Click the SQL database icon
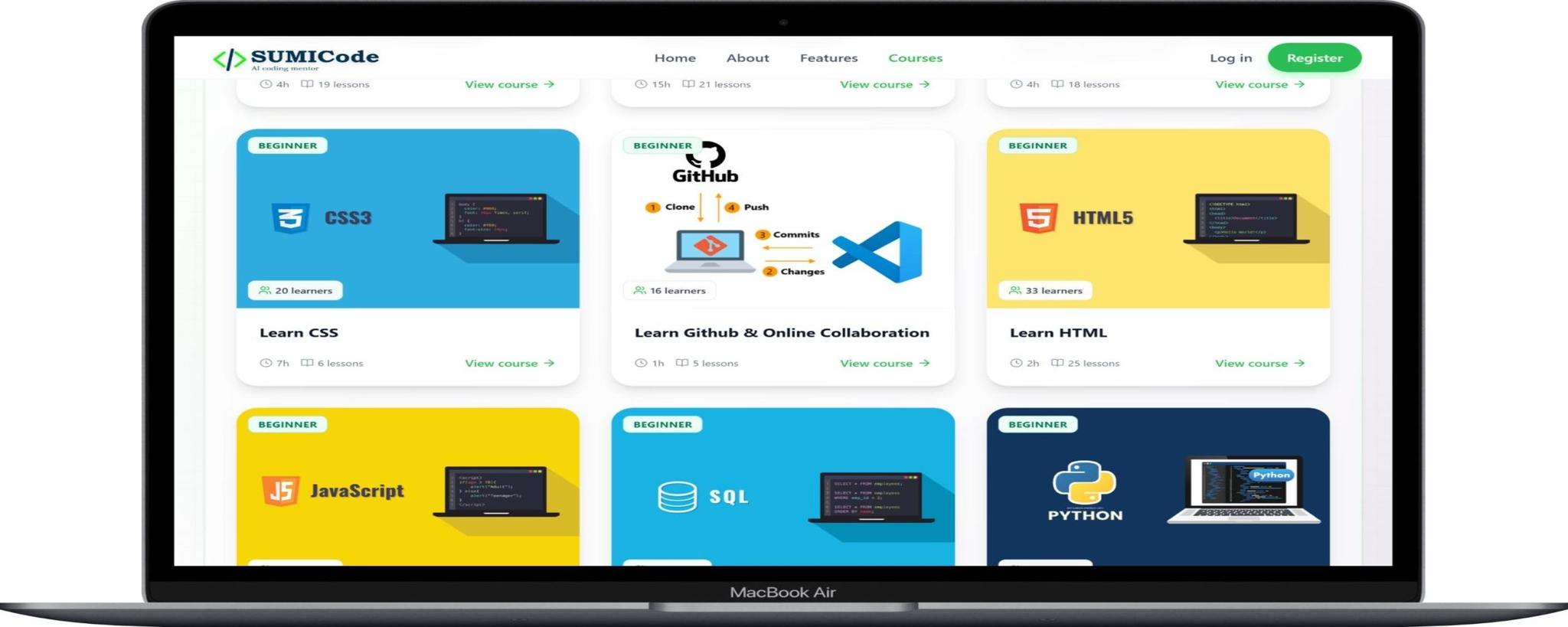This screenshot has height=627, width=1568. click(x=677, y=497)
